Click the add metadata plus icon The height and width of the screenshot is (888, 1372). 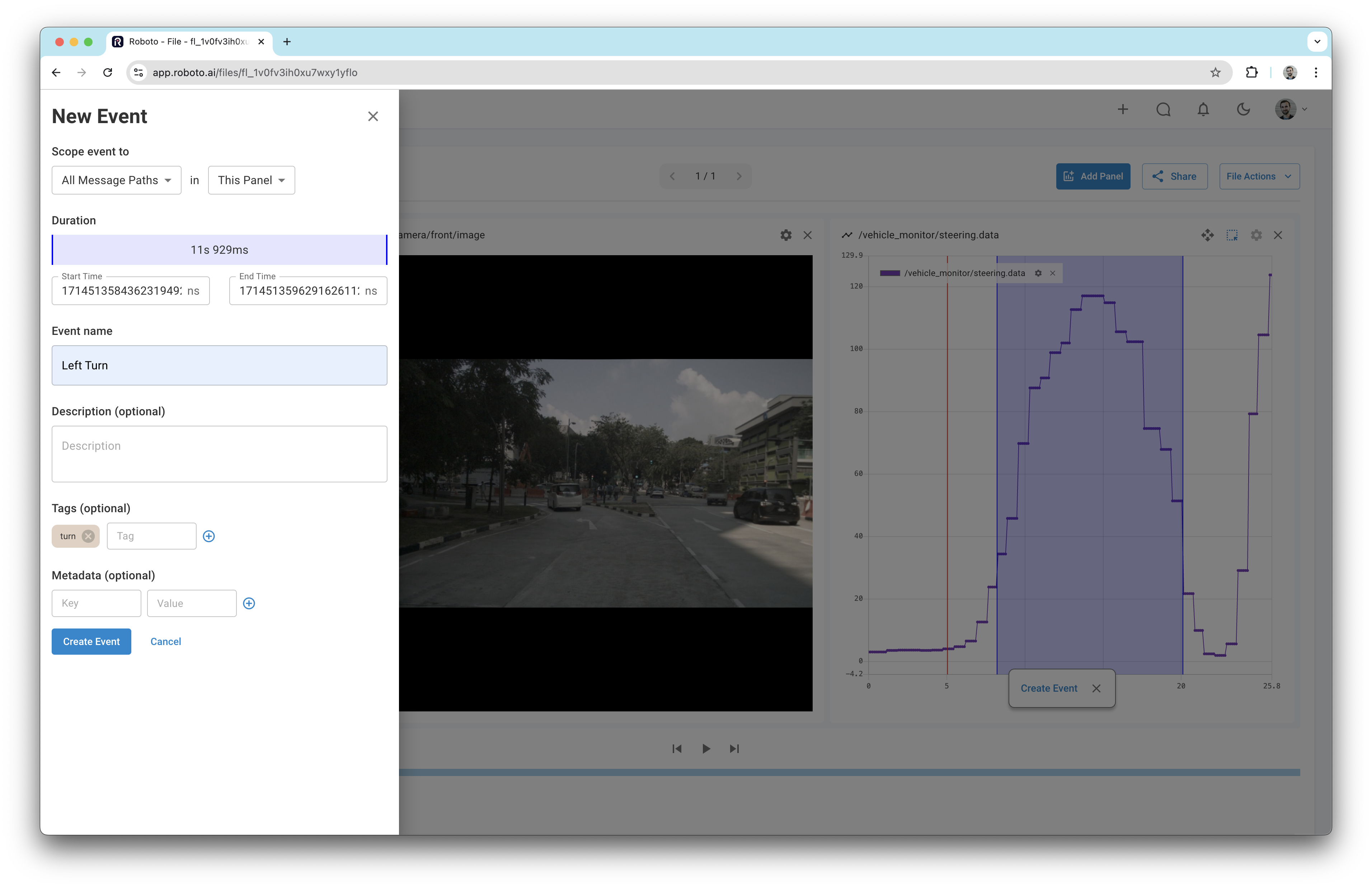[x=249, y=603]
